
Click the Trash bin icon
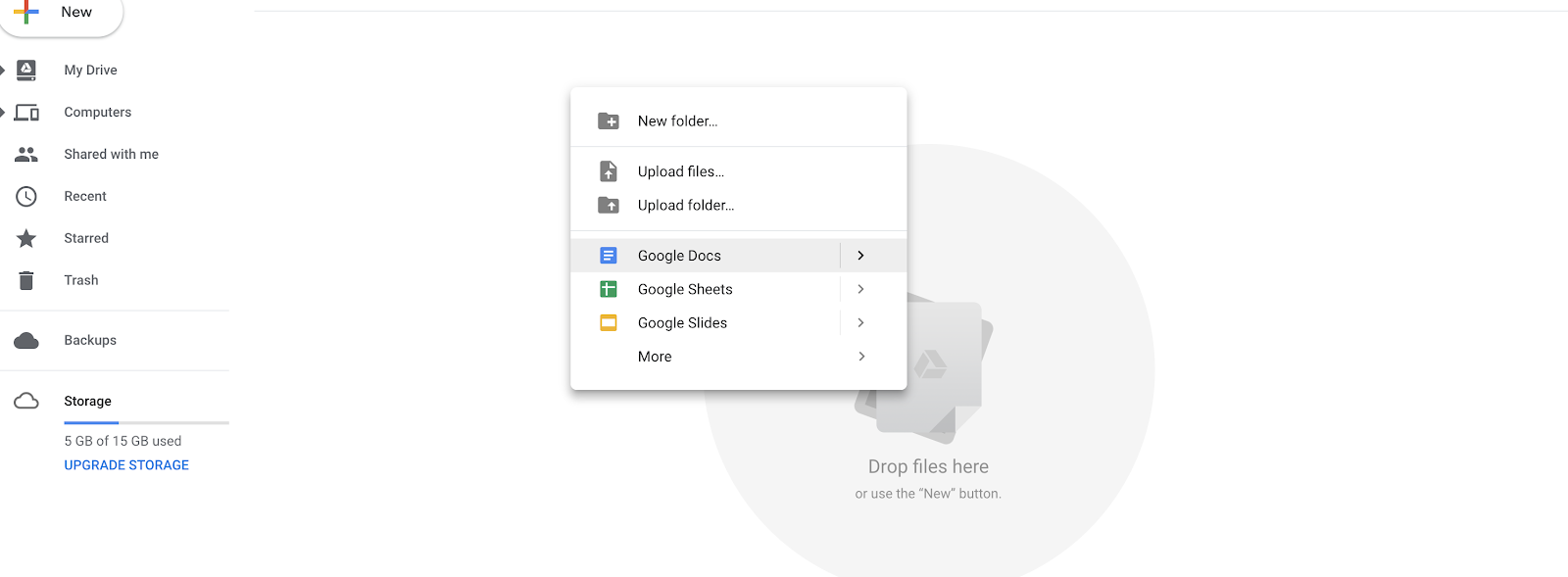point(26,281)
